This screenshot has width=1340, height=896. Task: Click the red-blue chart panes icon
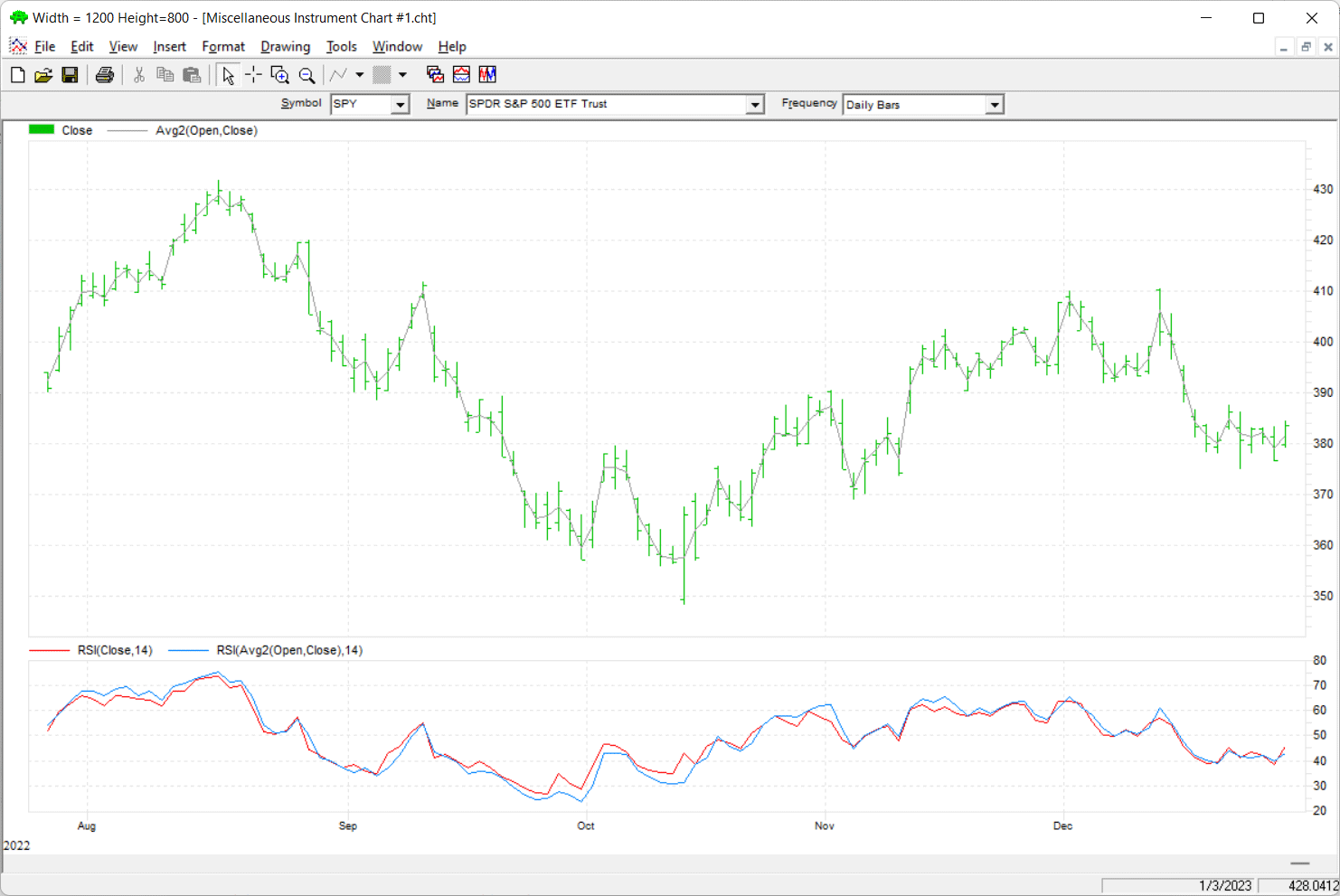[x=461, y=75]
